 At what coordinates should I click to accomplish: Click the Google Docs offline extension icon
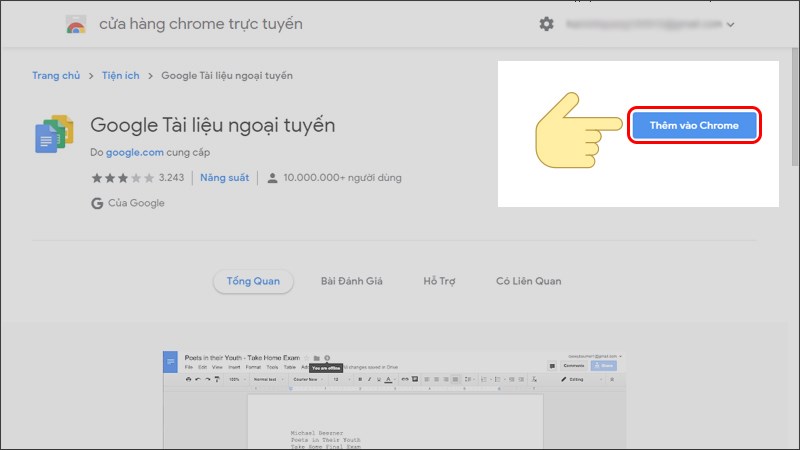pos(54,134)
